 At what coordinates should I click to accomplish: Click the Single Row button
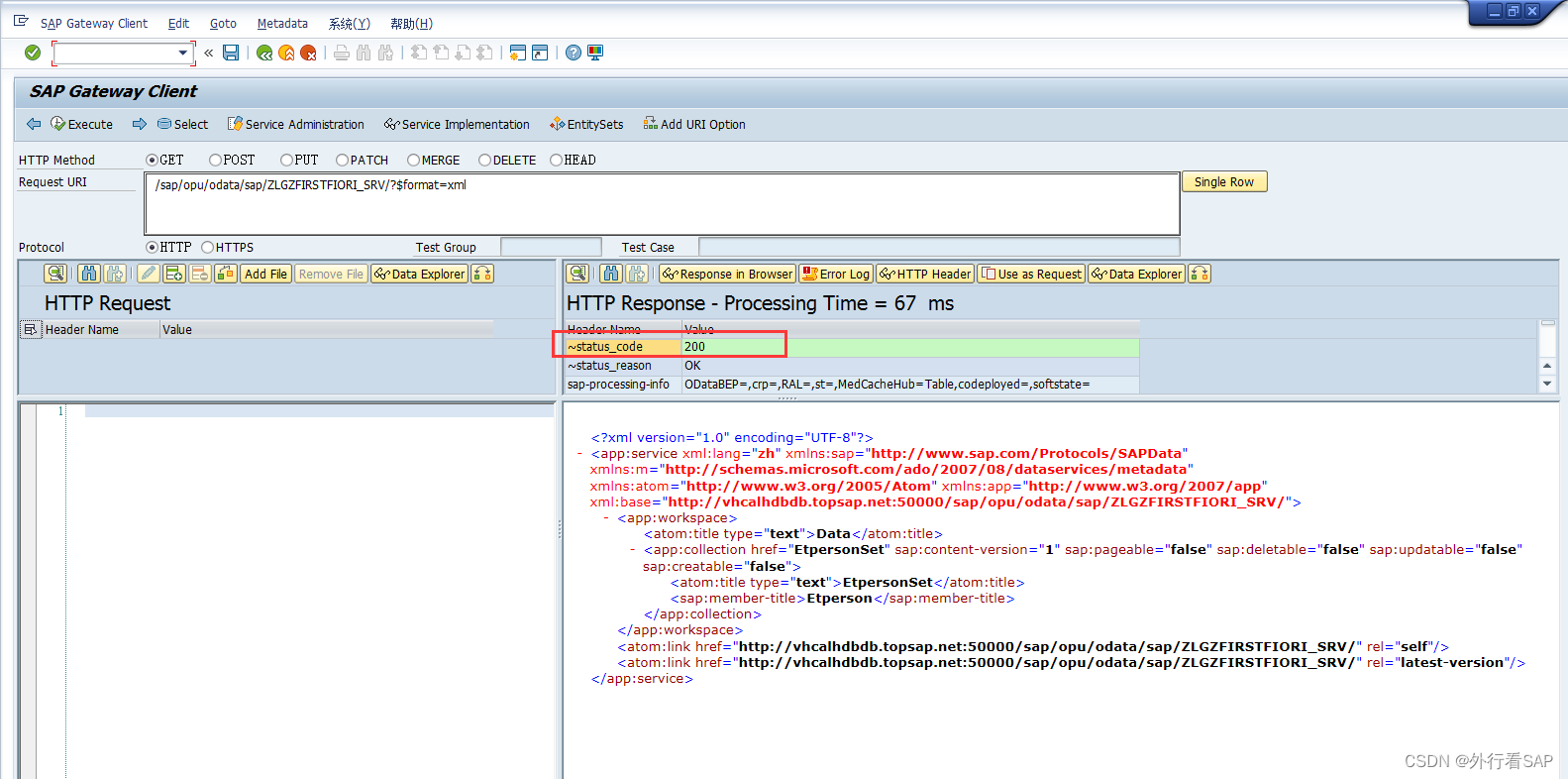click(x=1224, y=181)
